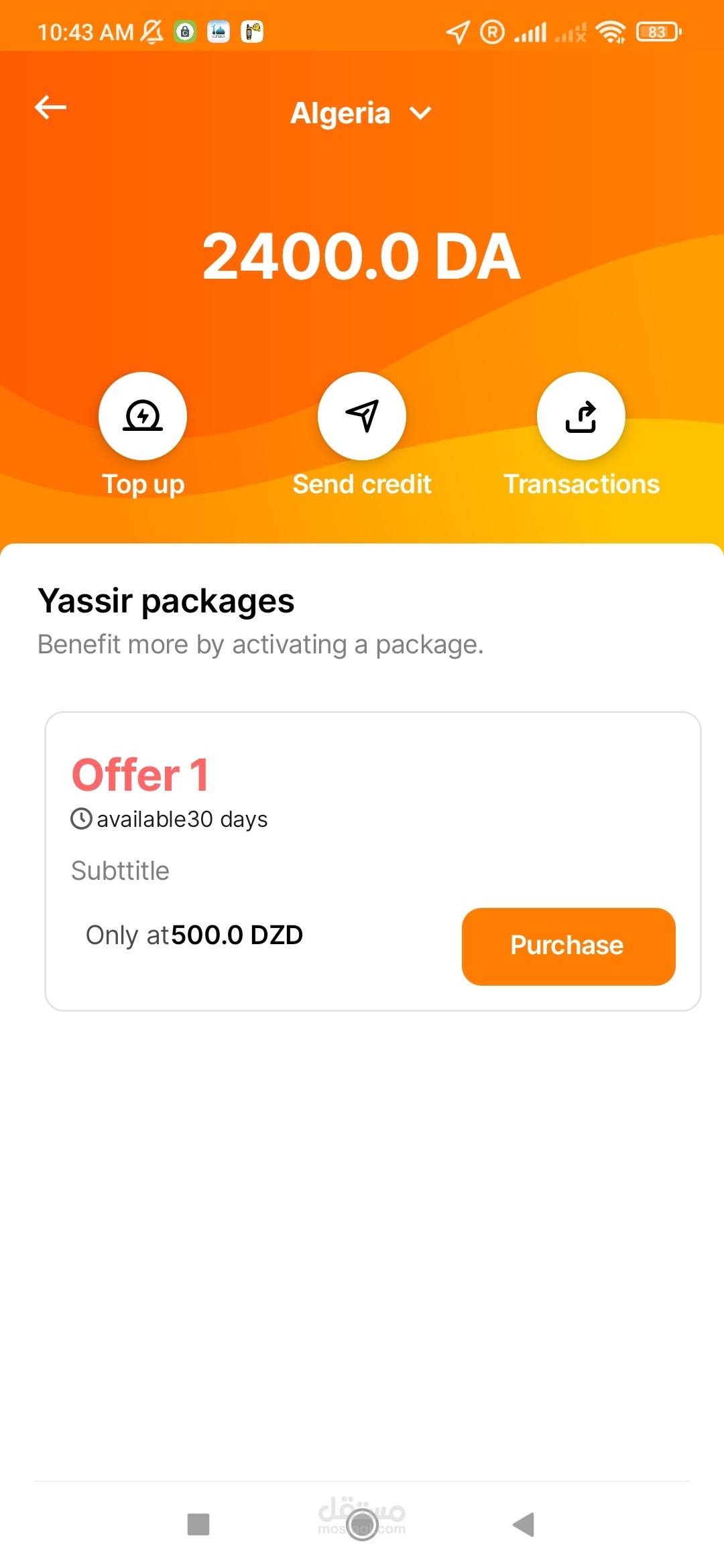Tap the Yassir packages heading
724x1568 pixels.
coord(166,601)
